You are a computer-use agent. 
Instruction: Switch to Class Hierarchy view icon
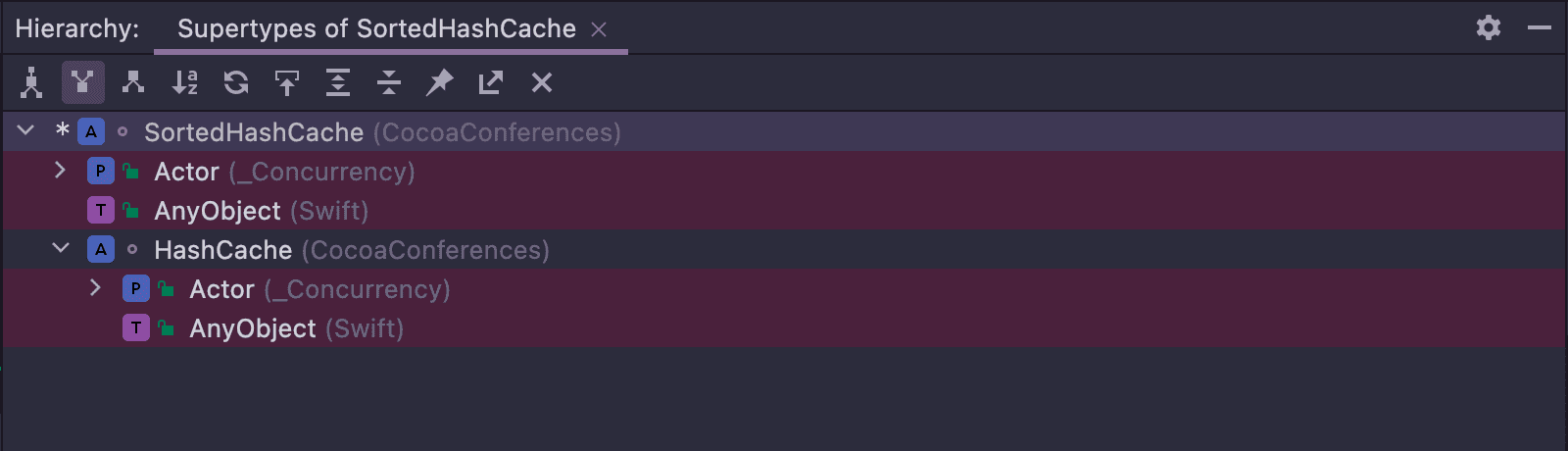31,83
